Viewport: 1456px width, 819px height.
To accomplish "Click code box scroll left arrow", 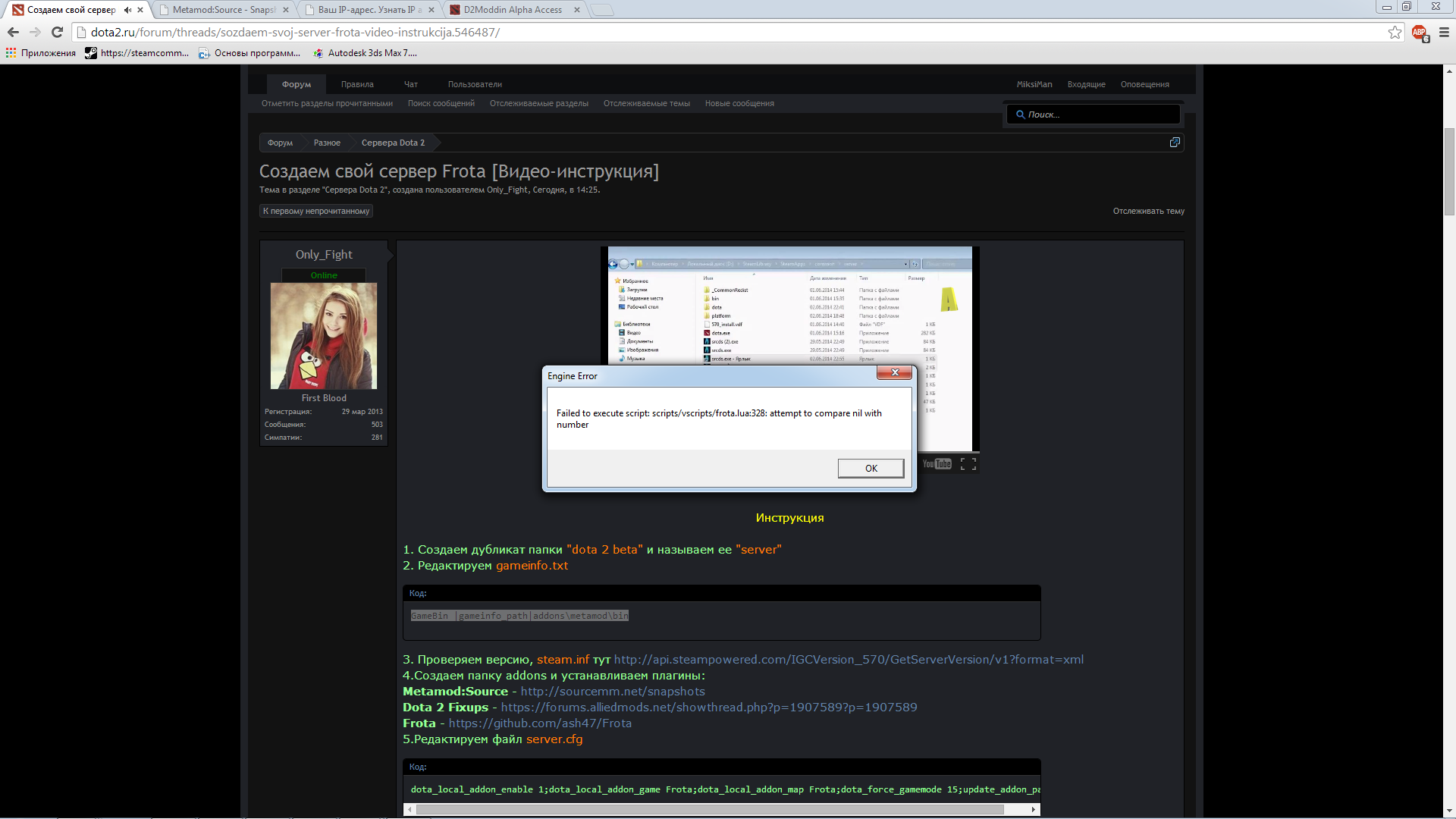I will tap(409, 810).
